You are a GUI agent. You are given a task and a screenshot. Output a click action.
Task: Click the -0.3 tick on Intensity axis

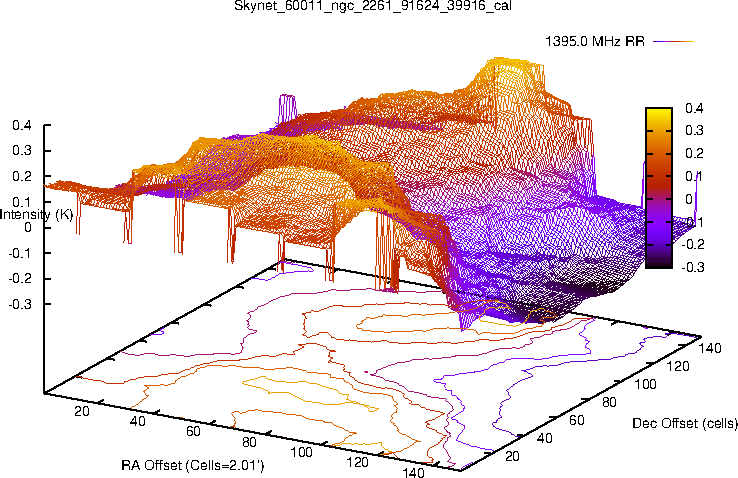pos(20,304)
